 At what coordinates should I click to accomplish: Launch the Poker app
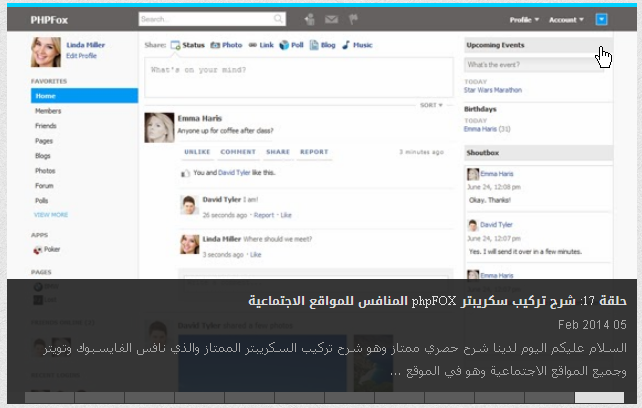47,249
